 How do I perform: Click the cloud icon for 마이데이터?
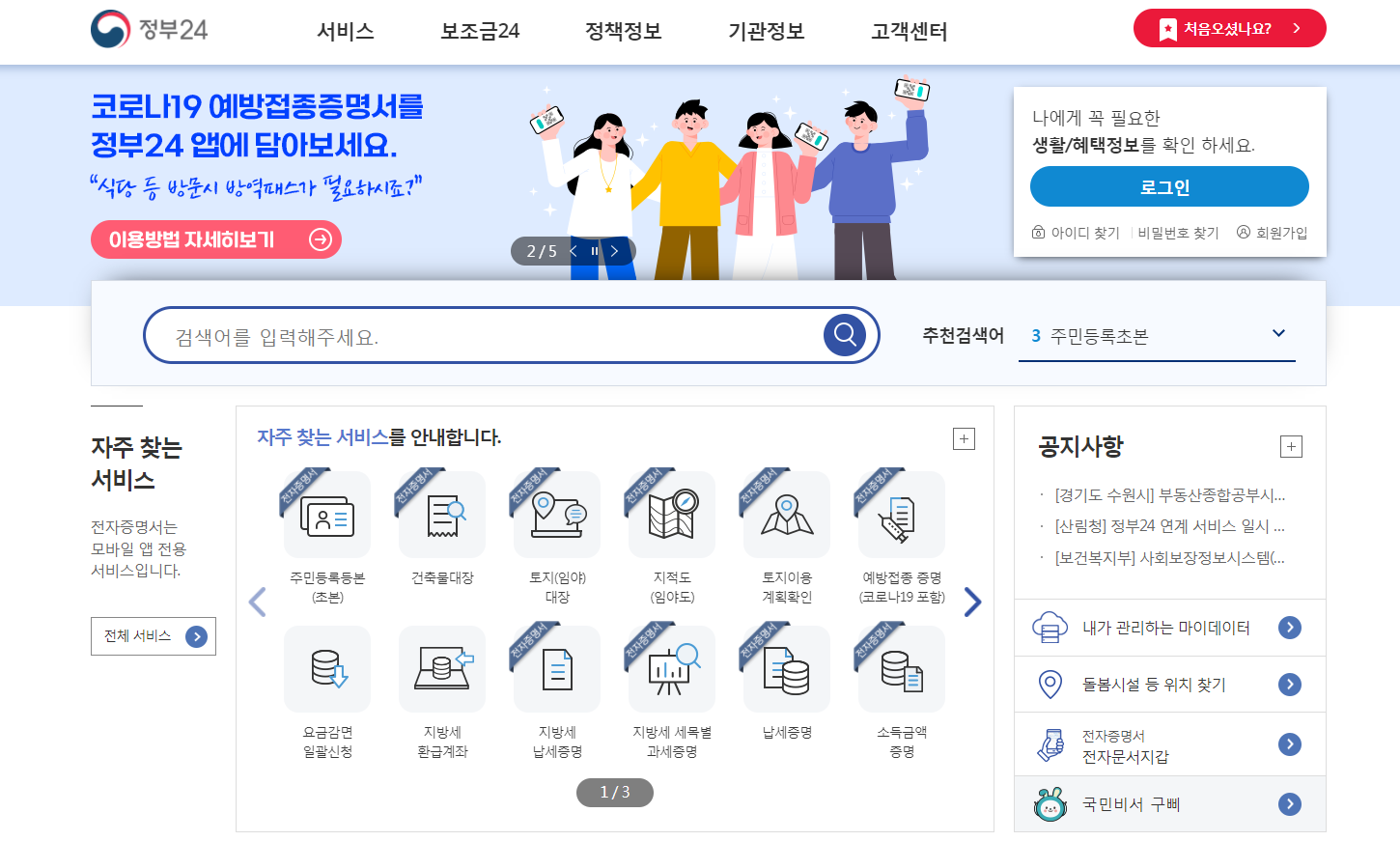tap(1050, 628)
